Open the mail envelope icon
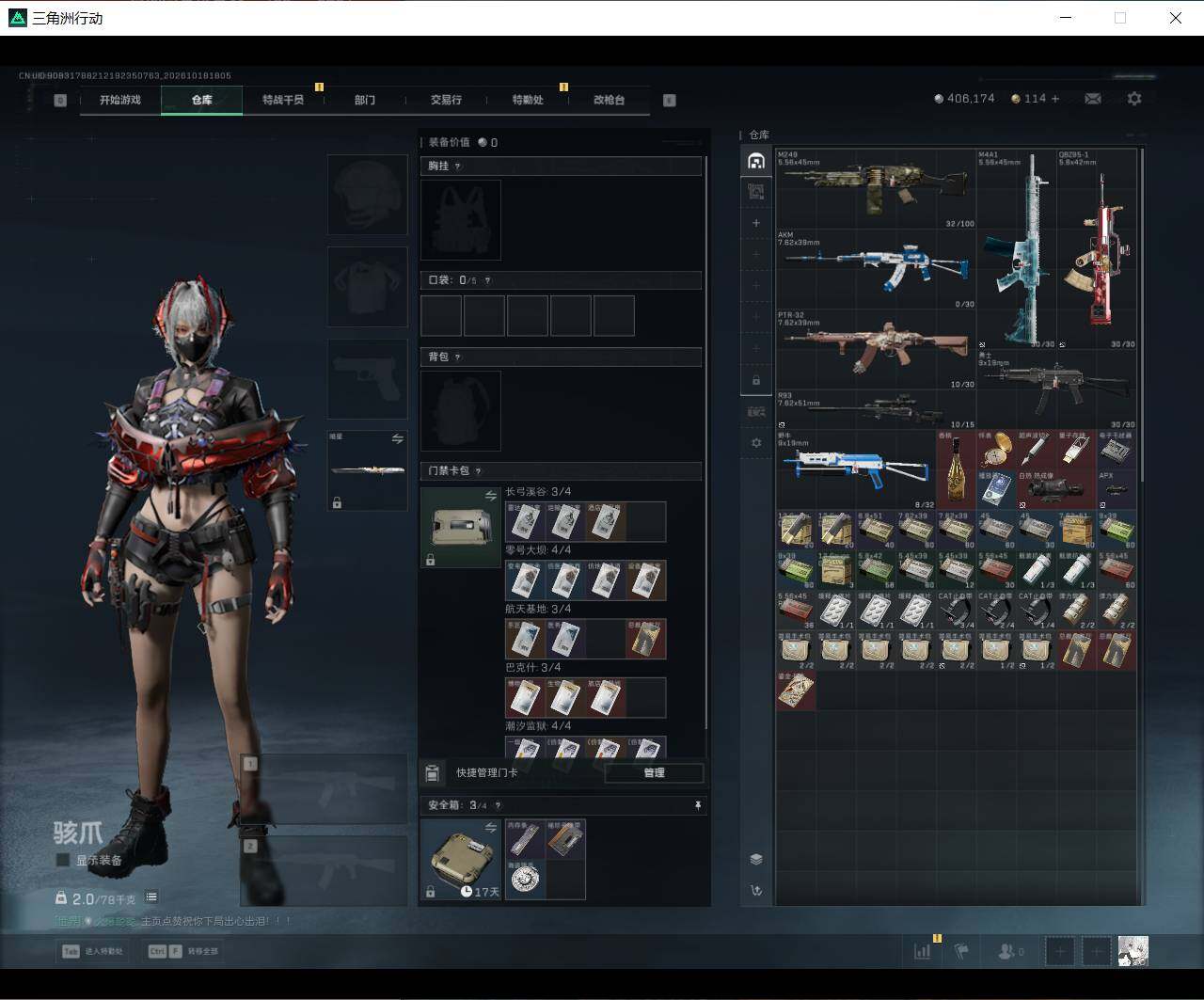 pyautogui.click(x=1092, y=99)
